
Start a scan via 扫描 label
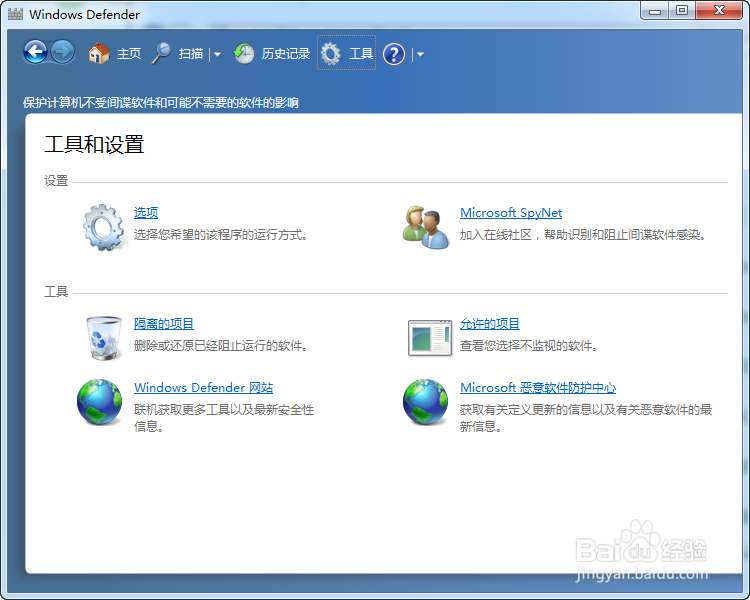pyautogui.click(x=191, y=54)
